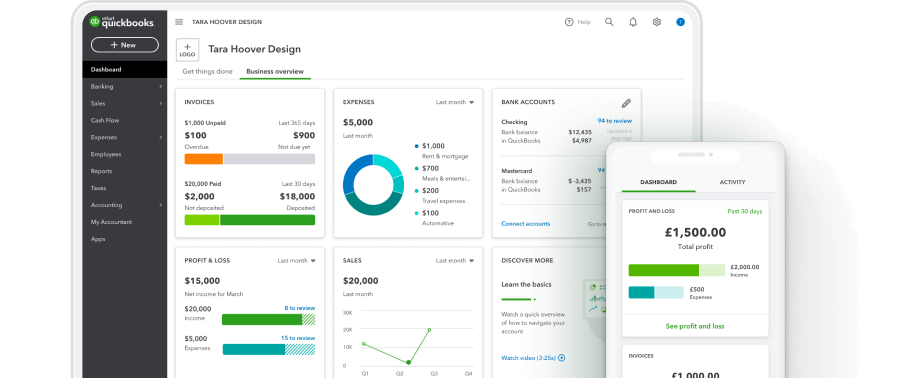Image resolution: width=912 pixels, height=378 pixels.
Task: Click the teal Expenses bar in Profit & Loss
Action: [269, 350]
